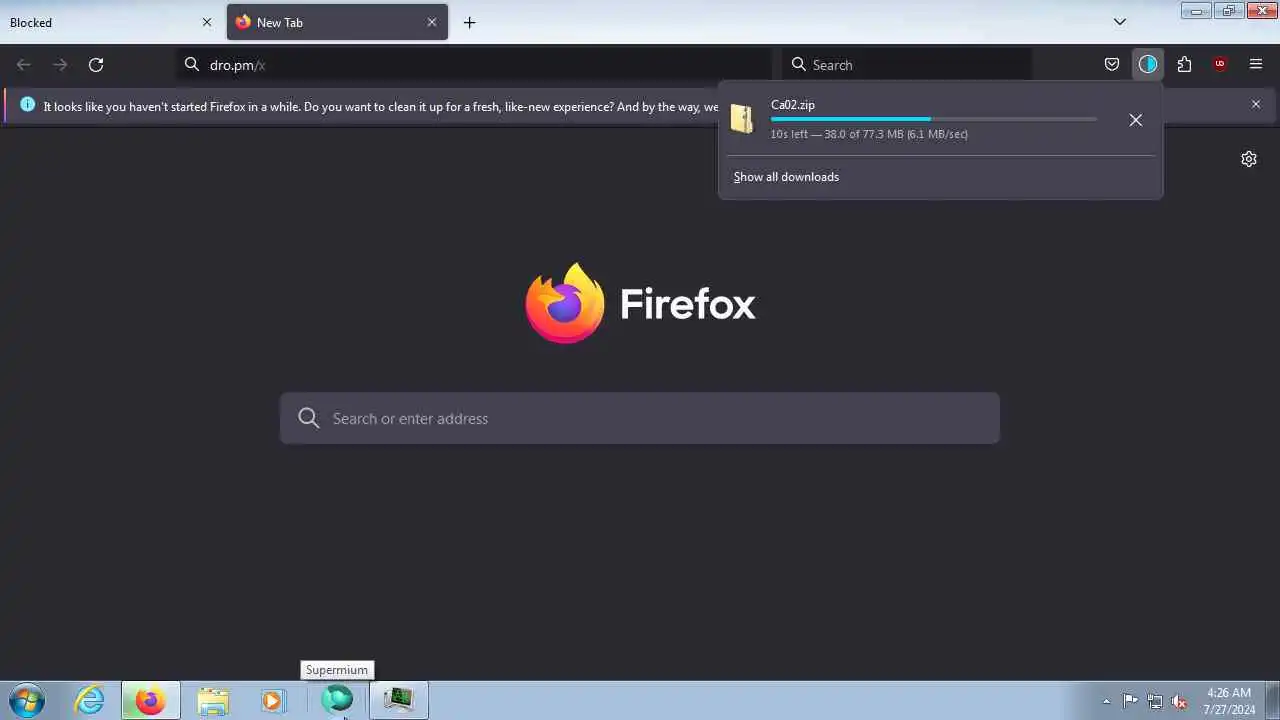Open Windows Explorer from taskbar
Screen dimensions: 1280x720
tap(212, 700)
